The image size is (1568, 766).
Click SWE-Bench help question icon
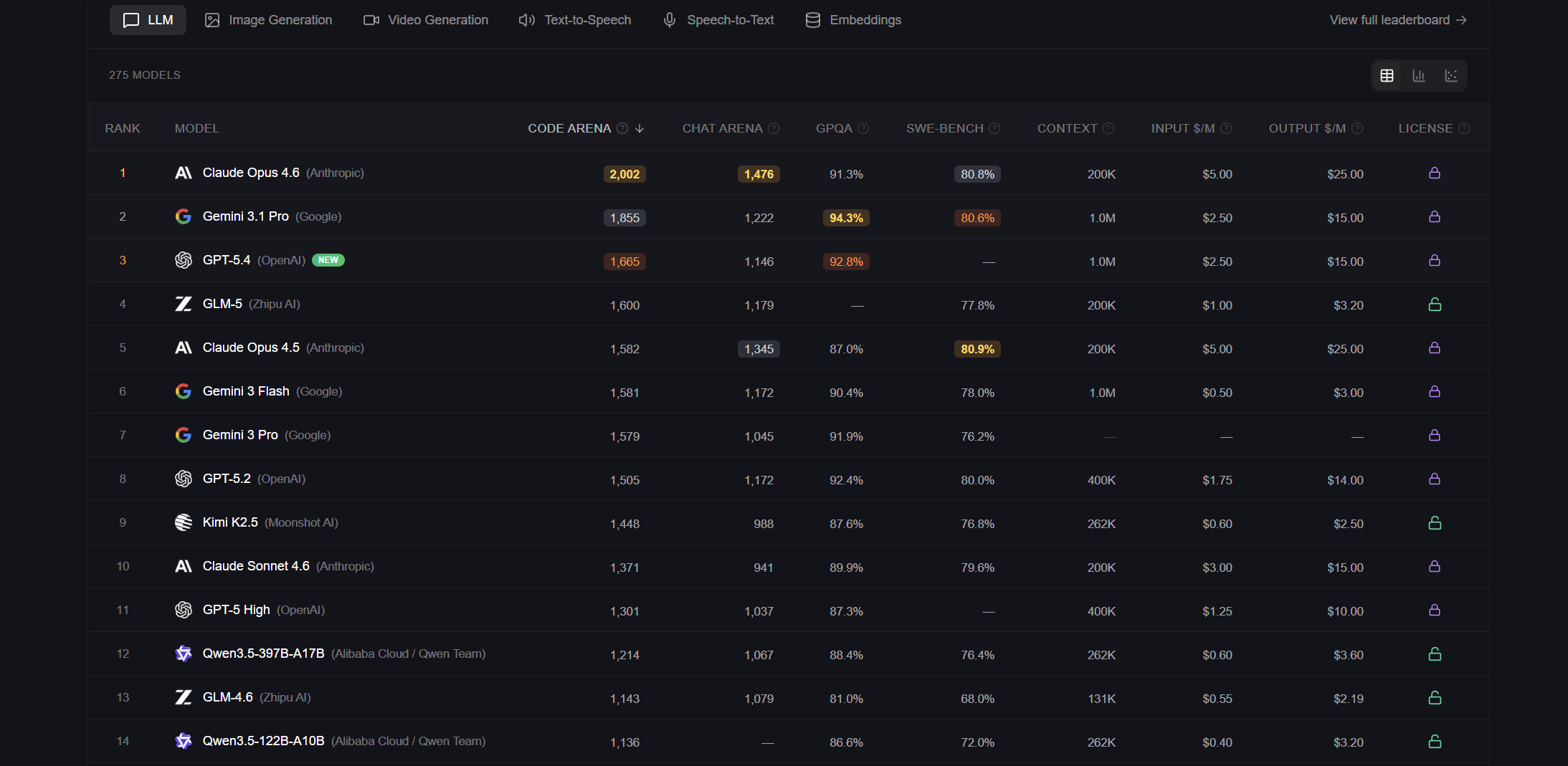click(x=994, y=128)
